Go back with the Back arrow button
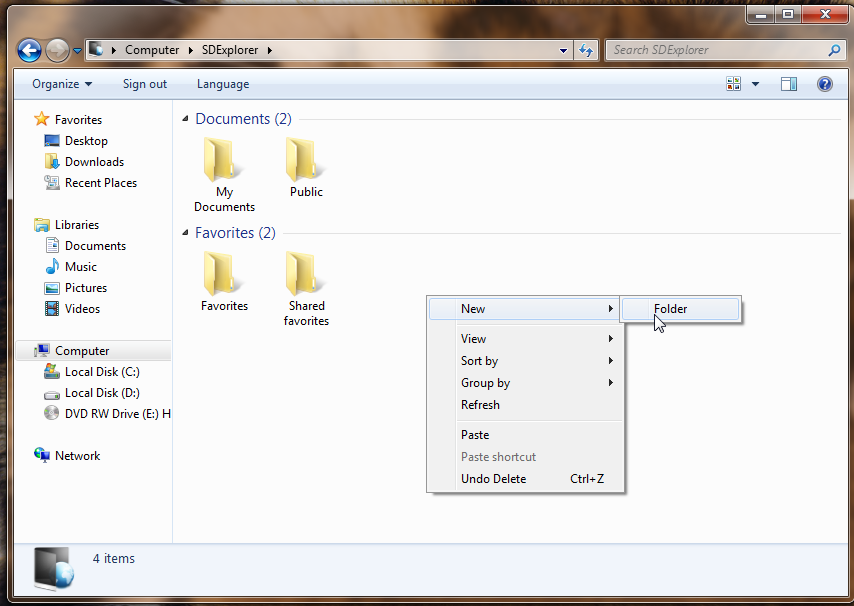The width and height of the screenshot is (854, 606). coord(29,51)
